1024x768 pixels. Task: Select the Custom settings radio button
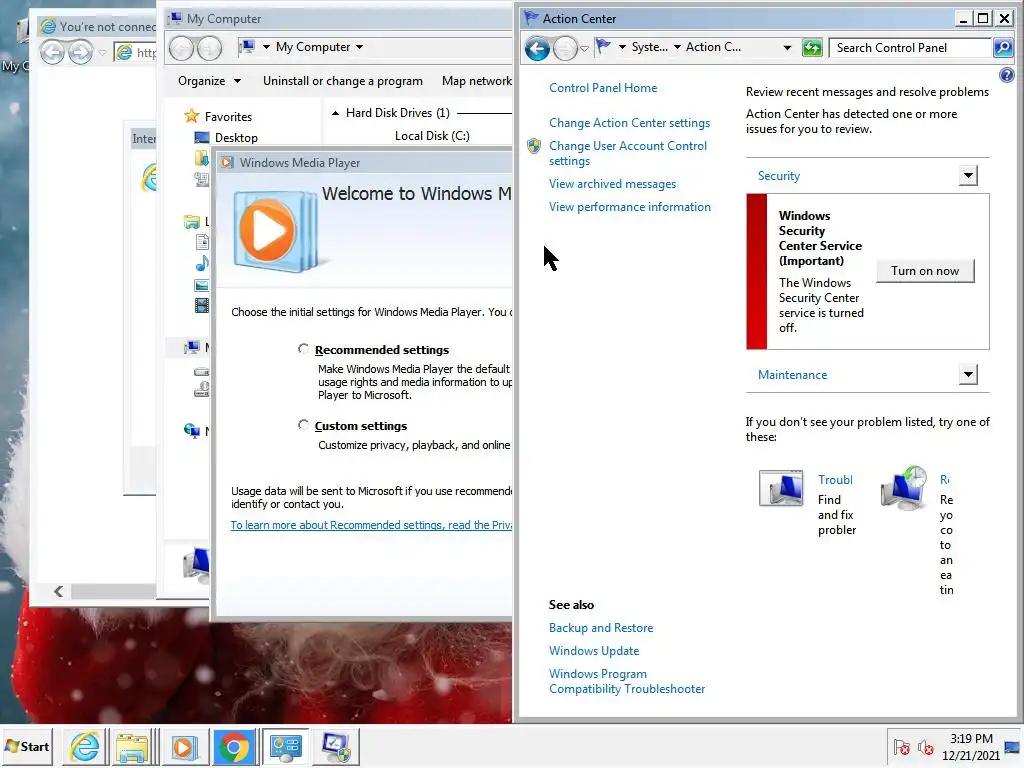click(x=303, y=425)
